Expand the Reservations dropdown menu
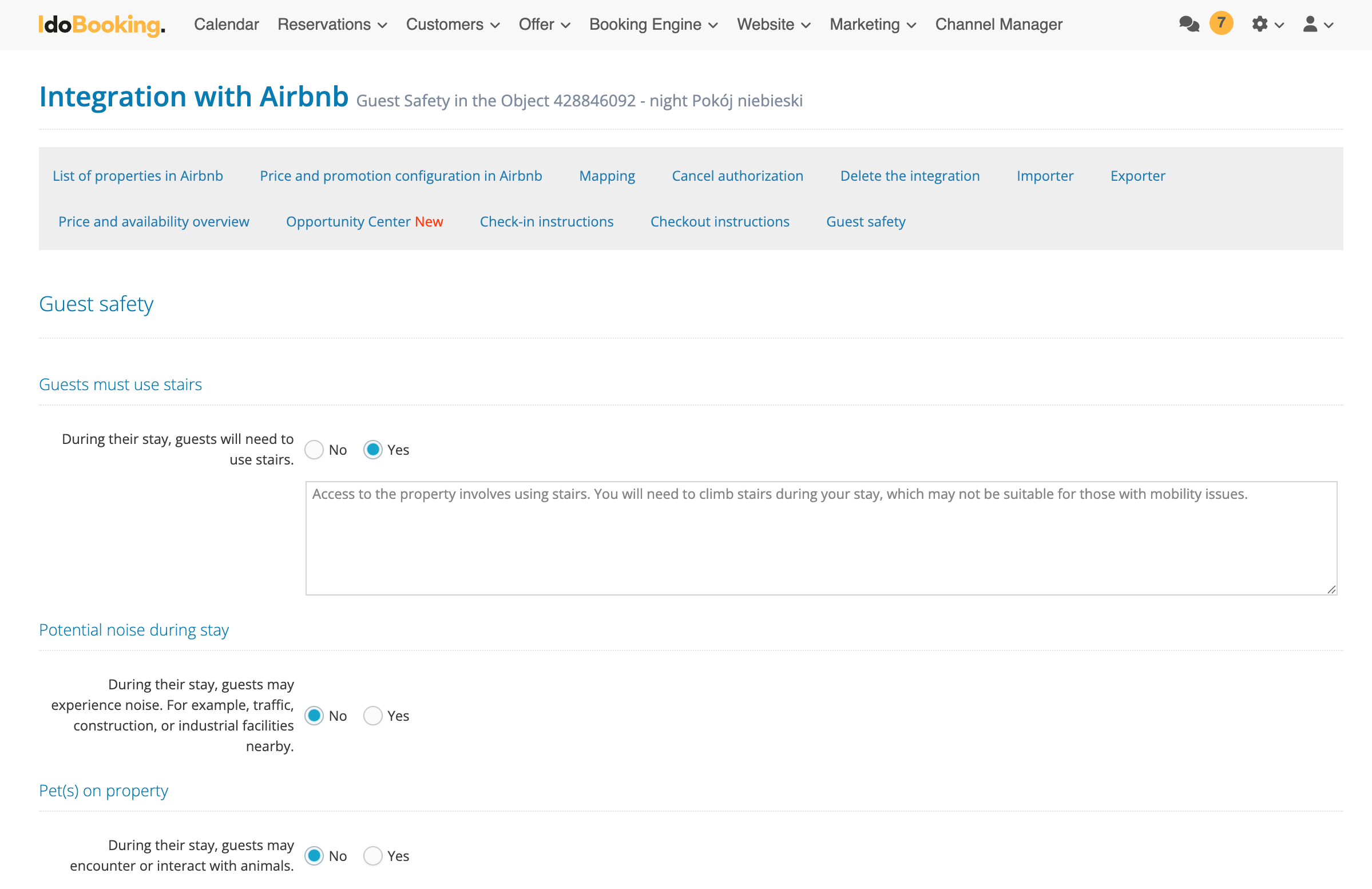 (332, 24)
